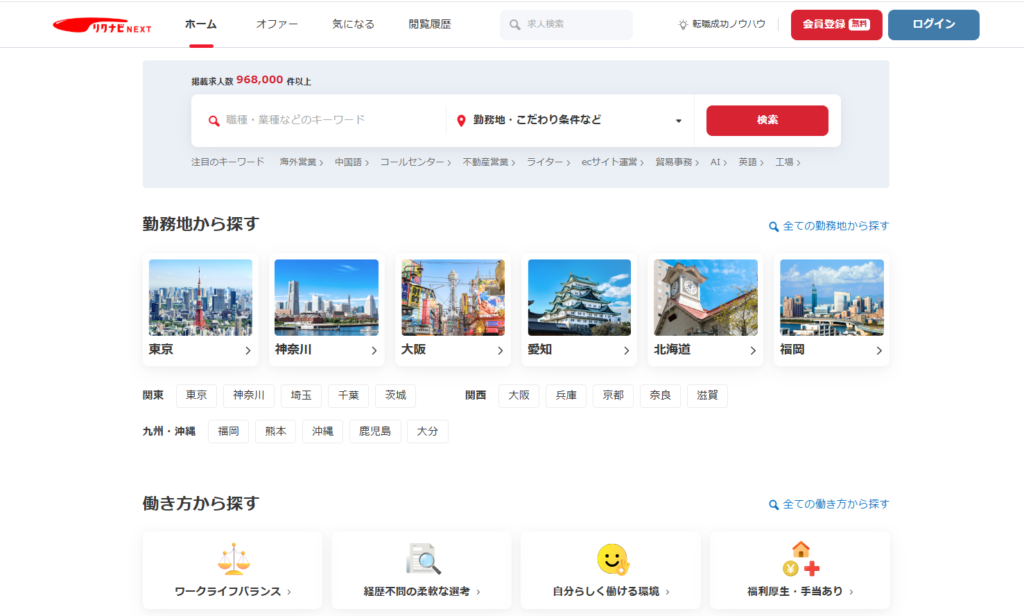Open the 全ての勤務地から探す link
Image resolution: width=1024 pixels, height=616 pixels.
[x=828, y=226]
